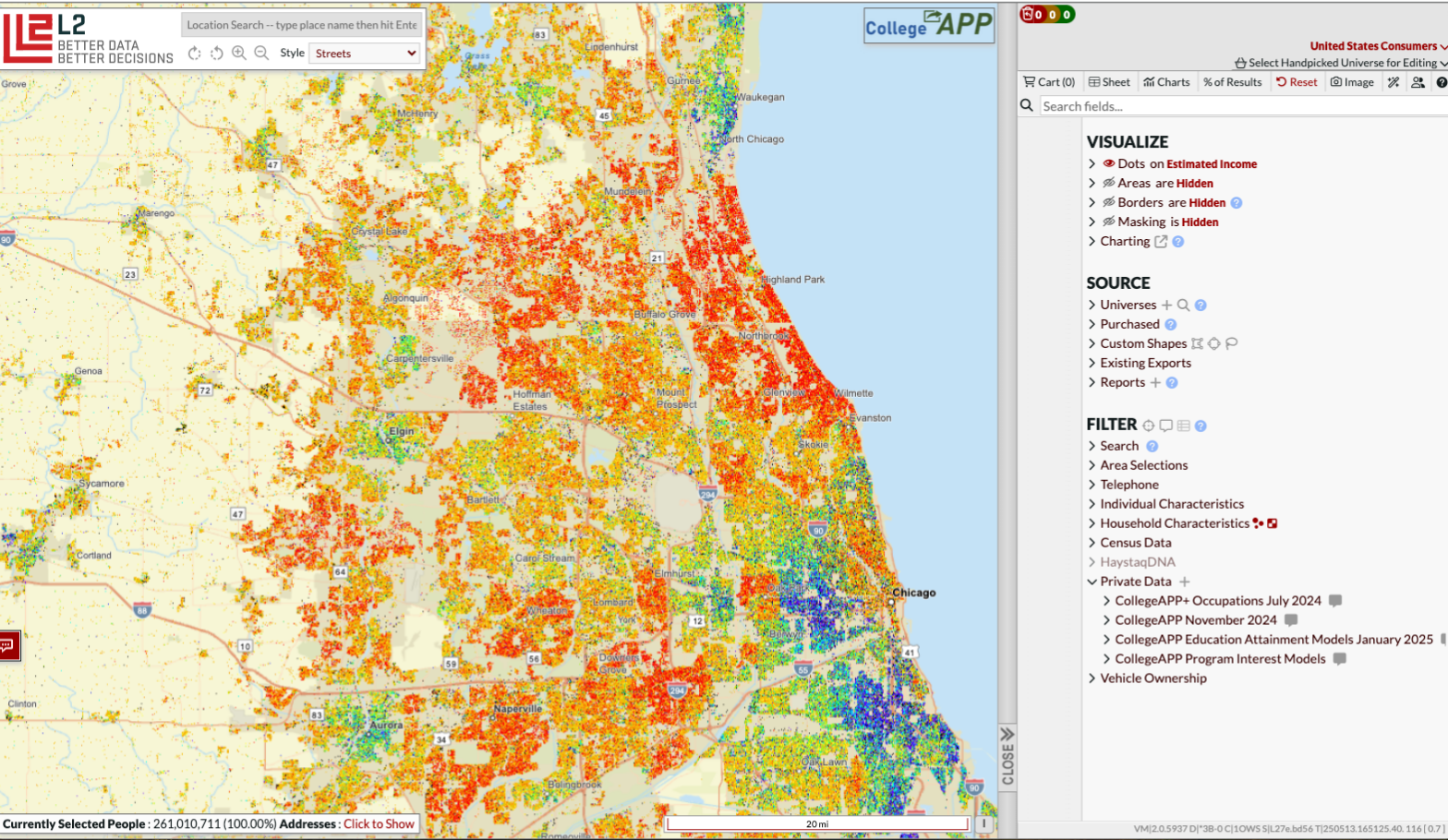Image resolution: width=1448 pixels, height=840 pixels.
Task: Expand the Universes source row
Action: point(1092,305)
